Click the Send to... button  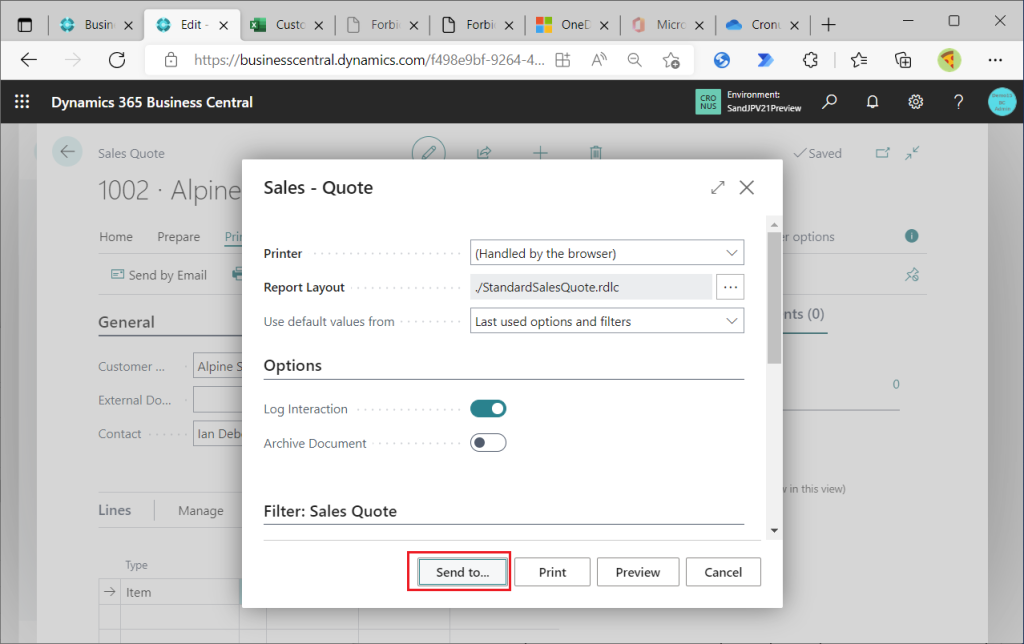click(462, 572)
